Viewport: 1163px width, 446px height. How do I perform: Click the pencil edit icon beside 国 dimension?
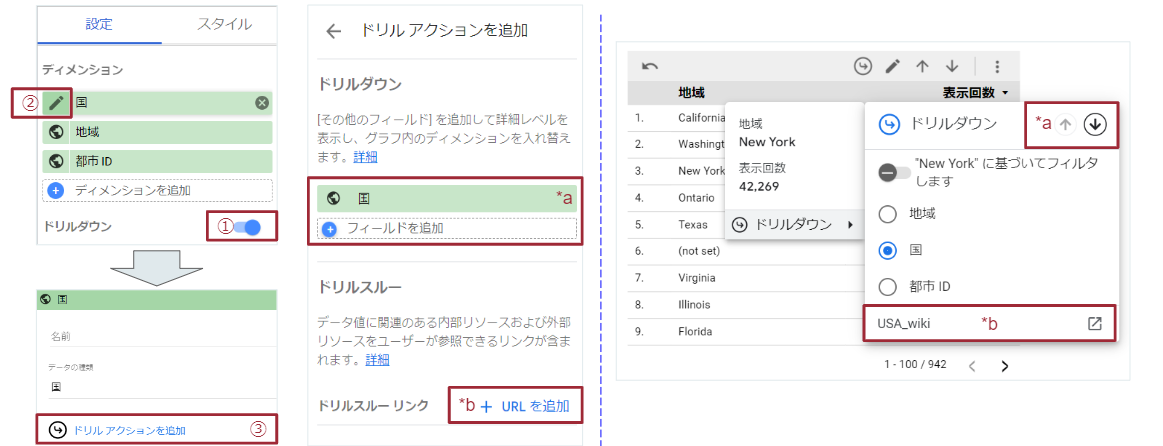tap(56, 103)
